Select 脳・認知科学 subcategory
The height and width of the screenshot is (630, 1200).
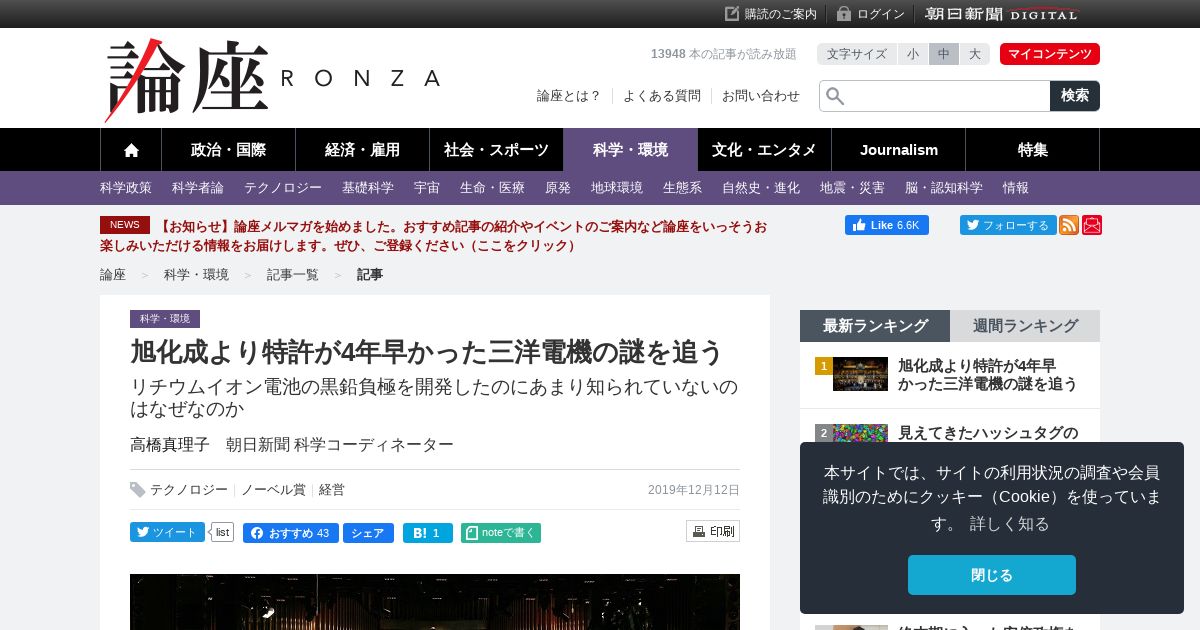pyautogui.click(x=944, y=188)
